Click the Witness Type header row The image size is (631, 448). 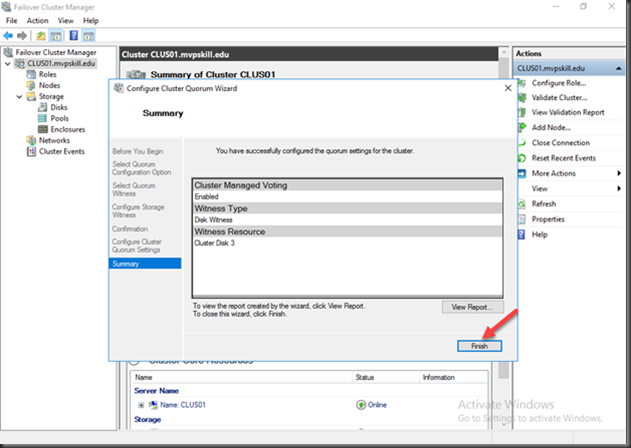tap(348, 209)
